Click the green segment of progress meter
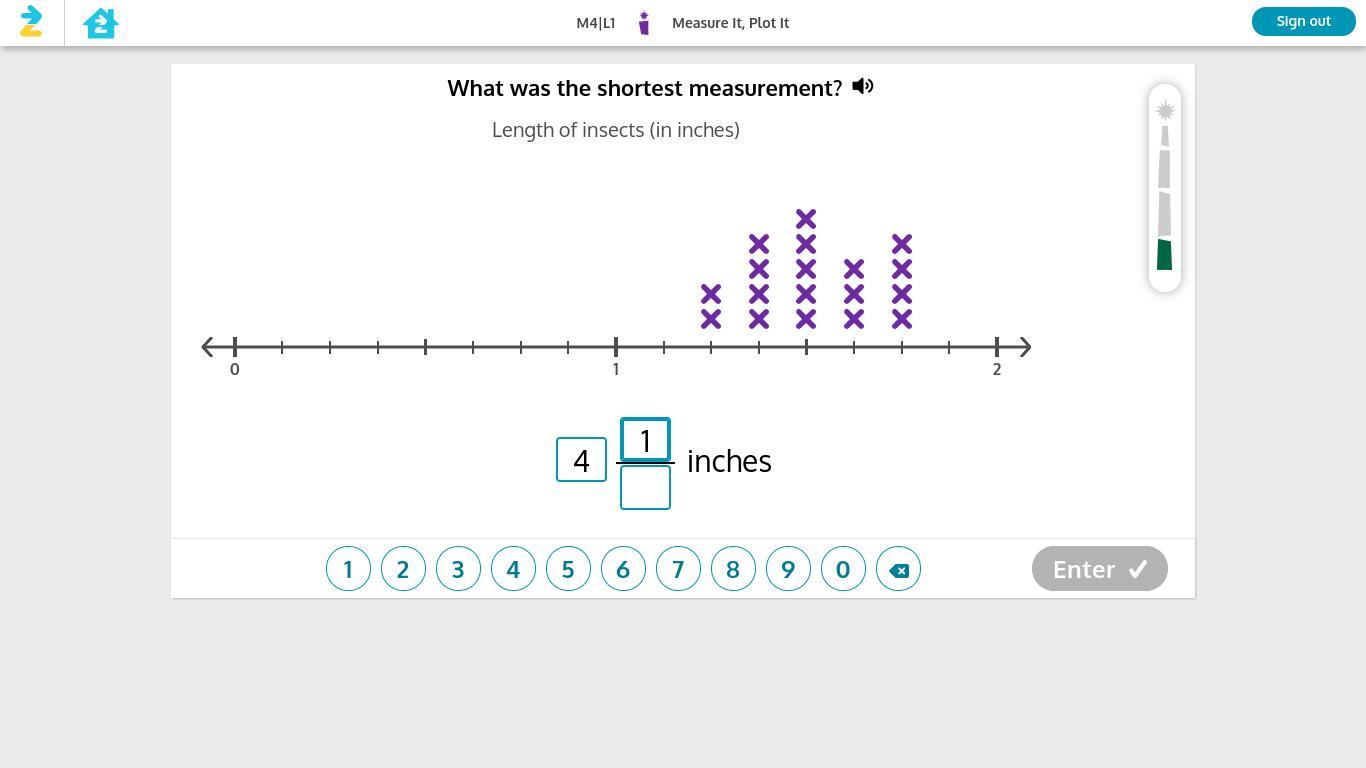Image resolution: width=1366 pixels, height=768 pixels. 1164,255
